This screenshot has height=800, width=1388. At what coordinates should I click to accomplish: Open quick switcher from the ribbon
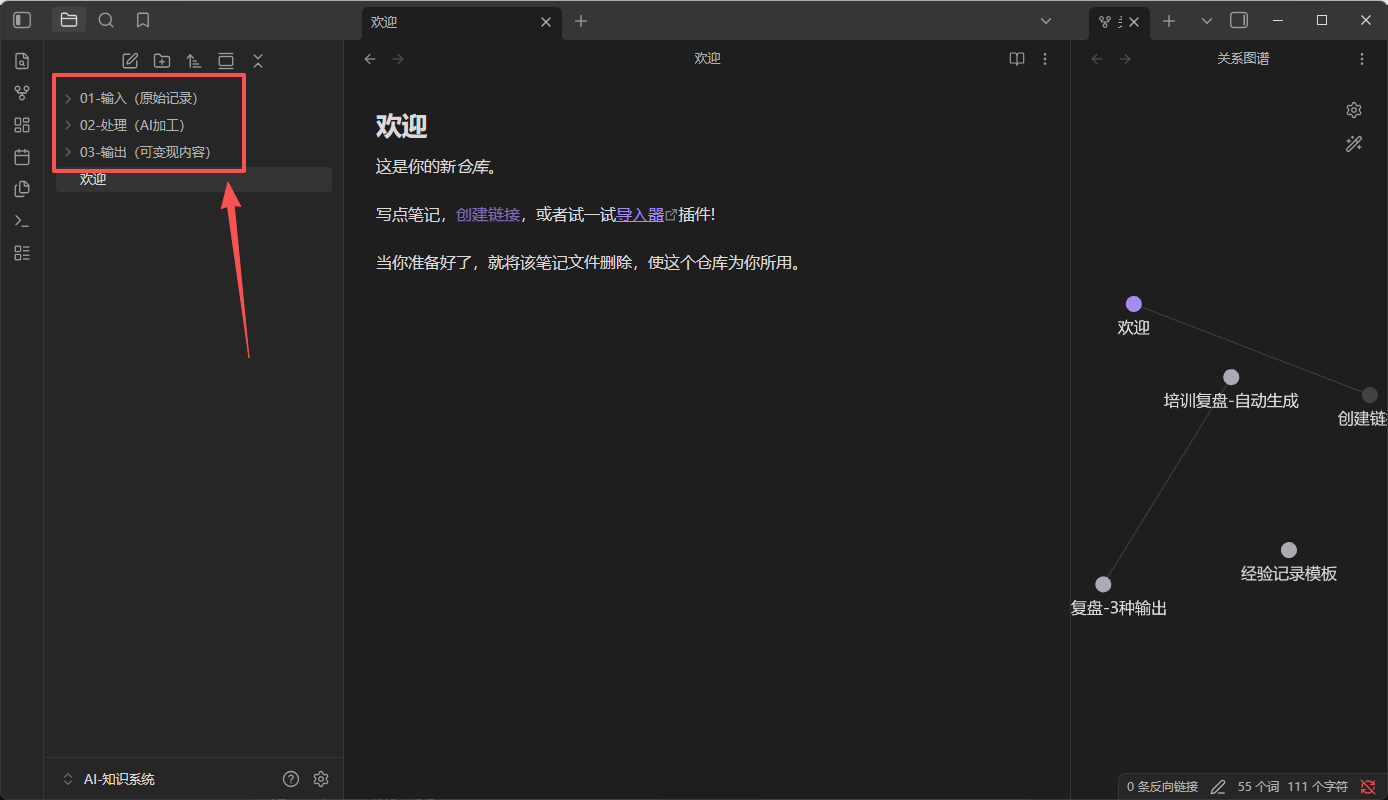pos(22,61)
